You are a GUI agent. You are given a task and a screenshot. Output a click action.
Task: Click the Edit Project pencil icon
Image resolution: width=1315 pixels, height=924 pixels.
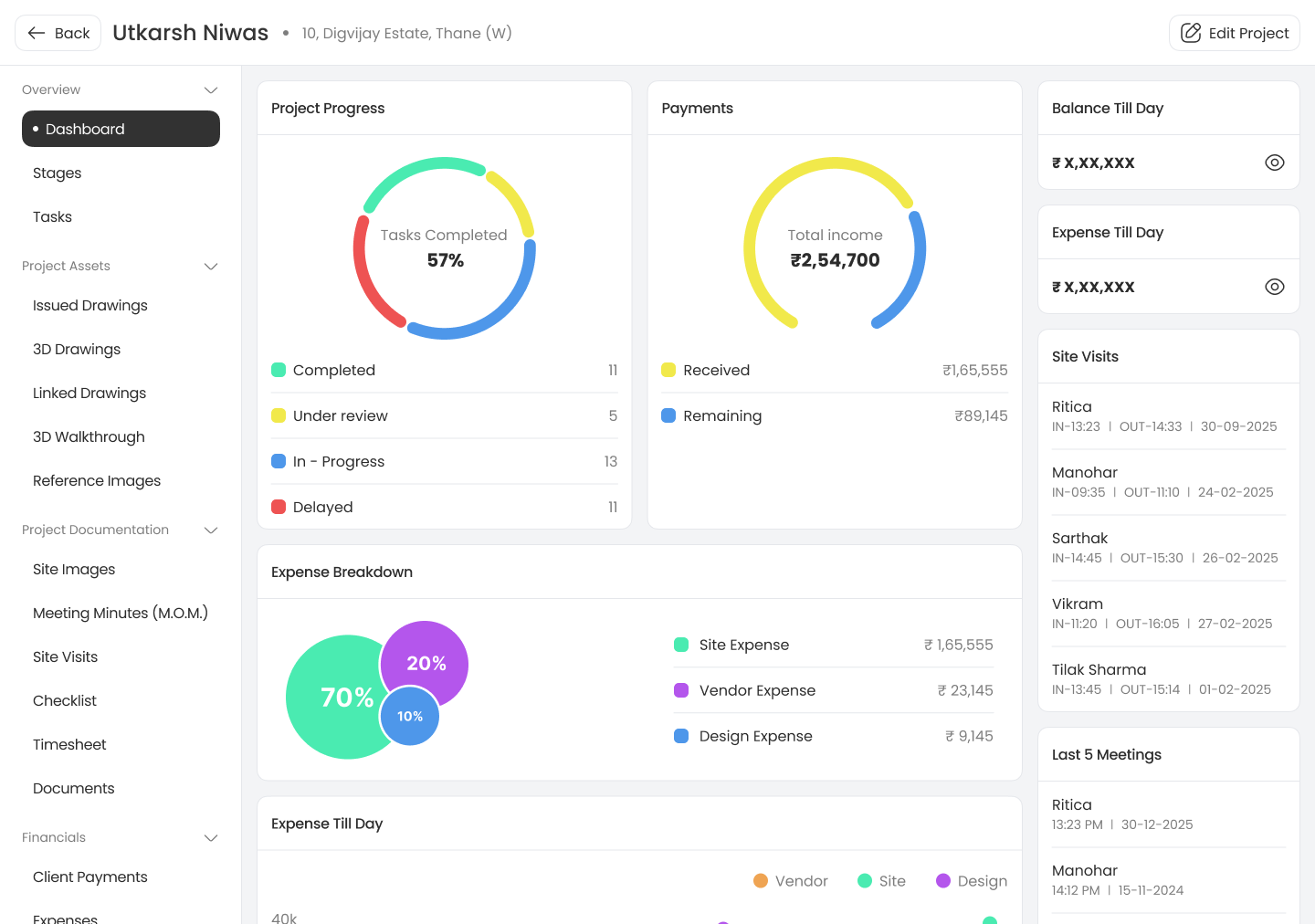[1191, 33]
